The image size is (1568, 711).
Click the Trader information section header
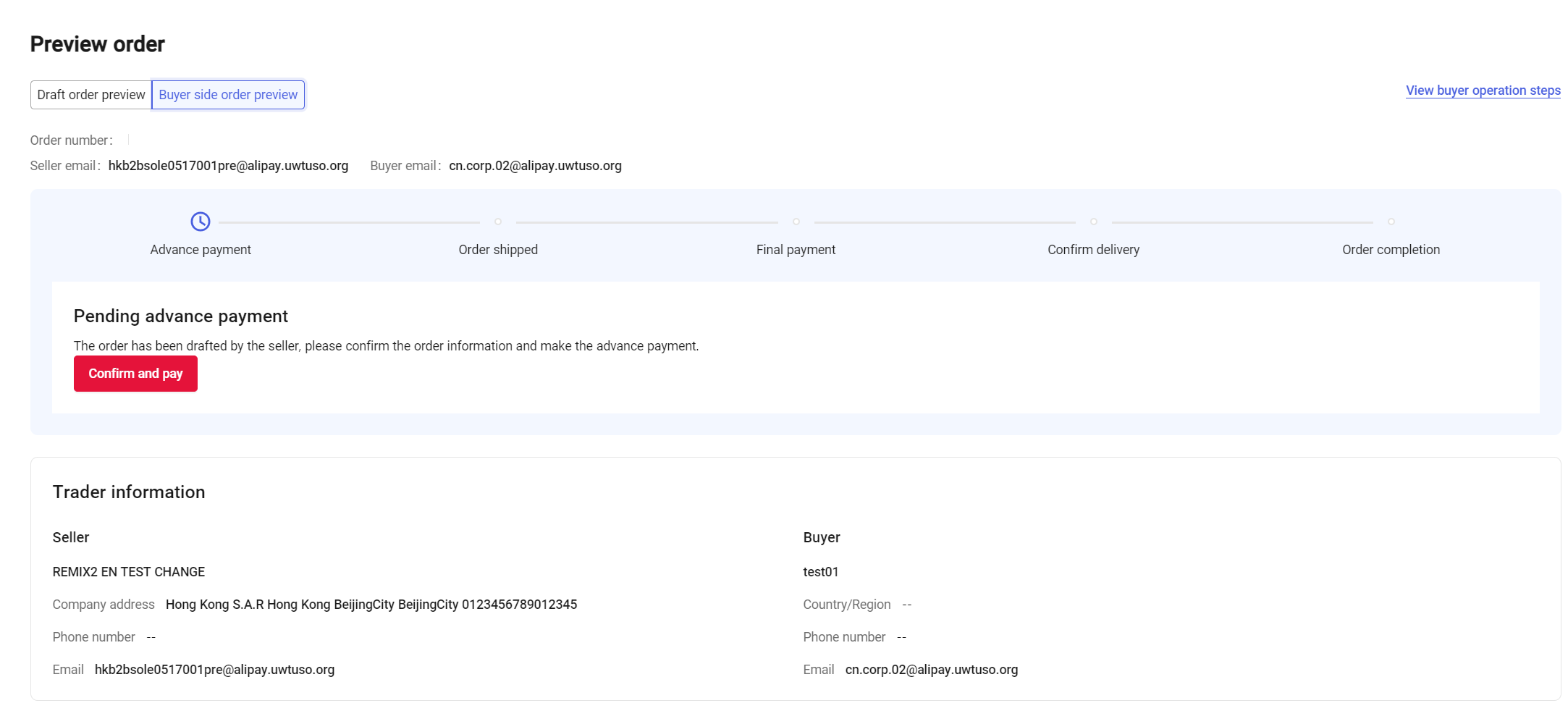[x=129, y=492]
